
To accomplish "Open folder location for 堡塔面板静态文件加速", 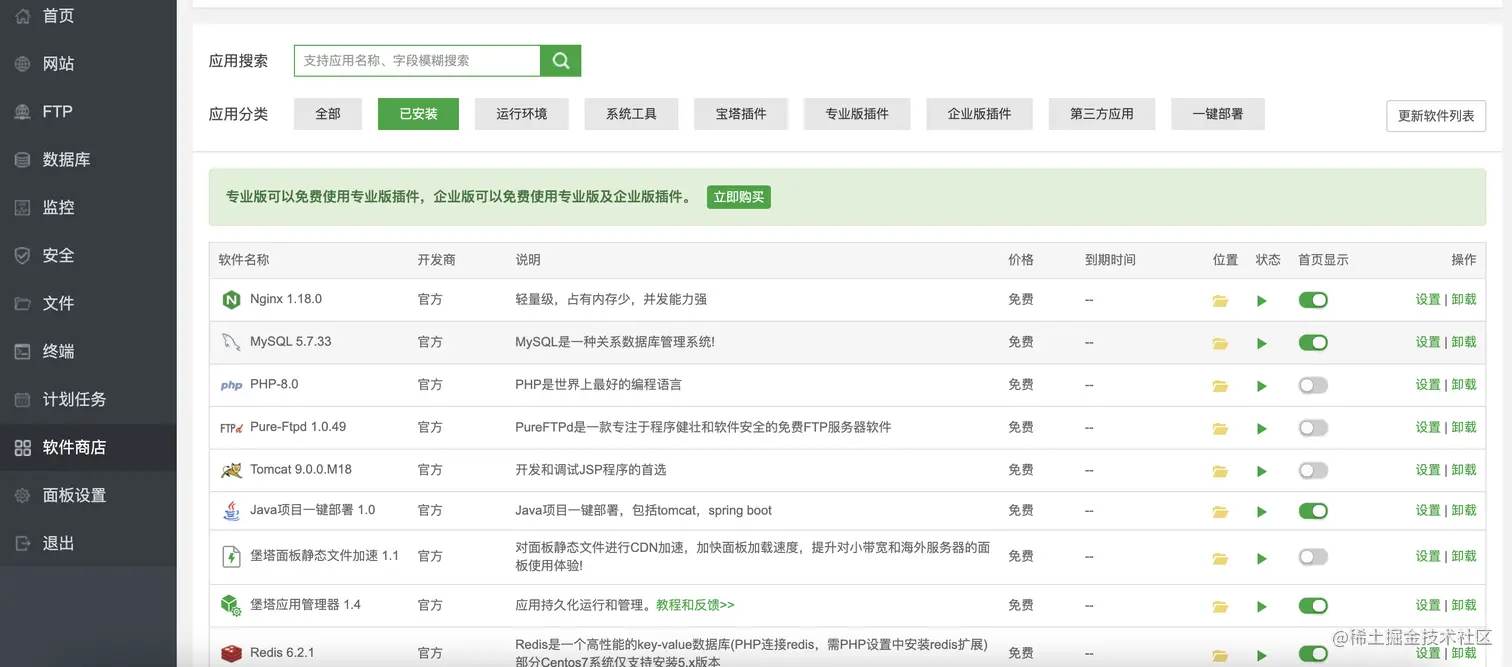I will [1220, 558].
